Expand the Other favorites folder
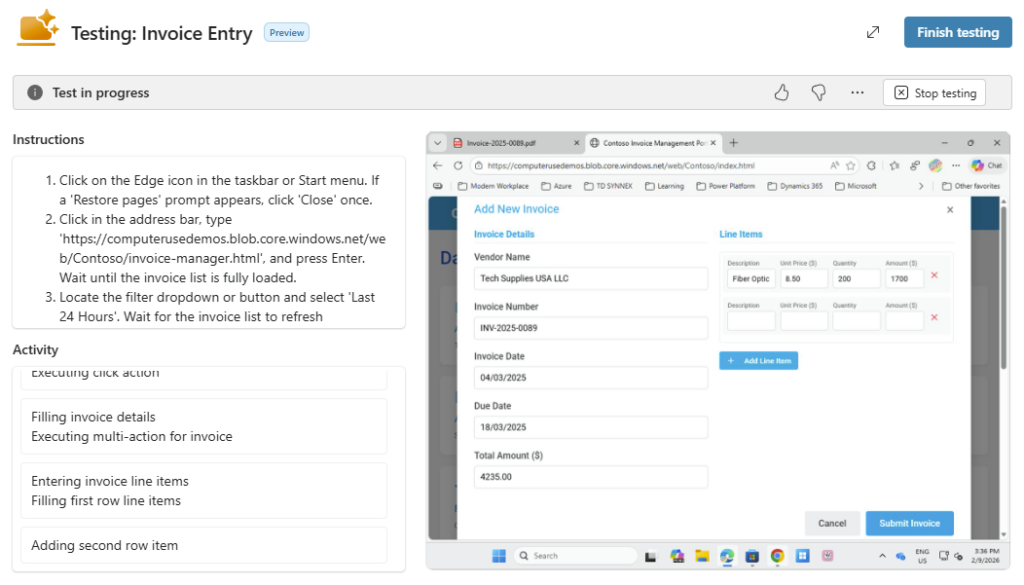Screen dimensions: 1024x585 click(x=969, y=186)
